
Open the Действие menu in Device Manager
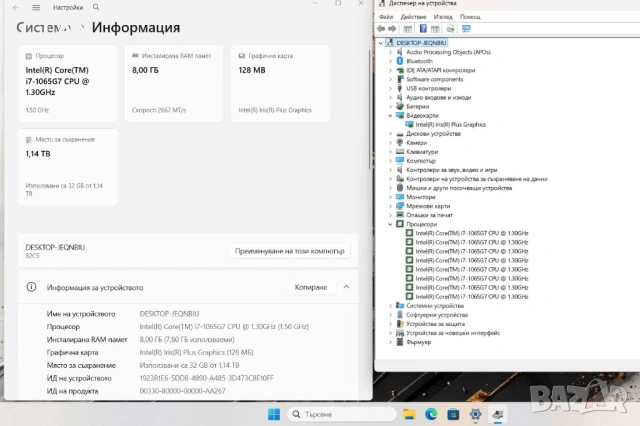pyautogui.click(x=413, y=17)
